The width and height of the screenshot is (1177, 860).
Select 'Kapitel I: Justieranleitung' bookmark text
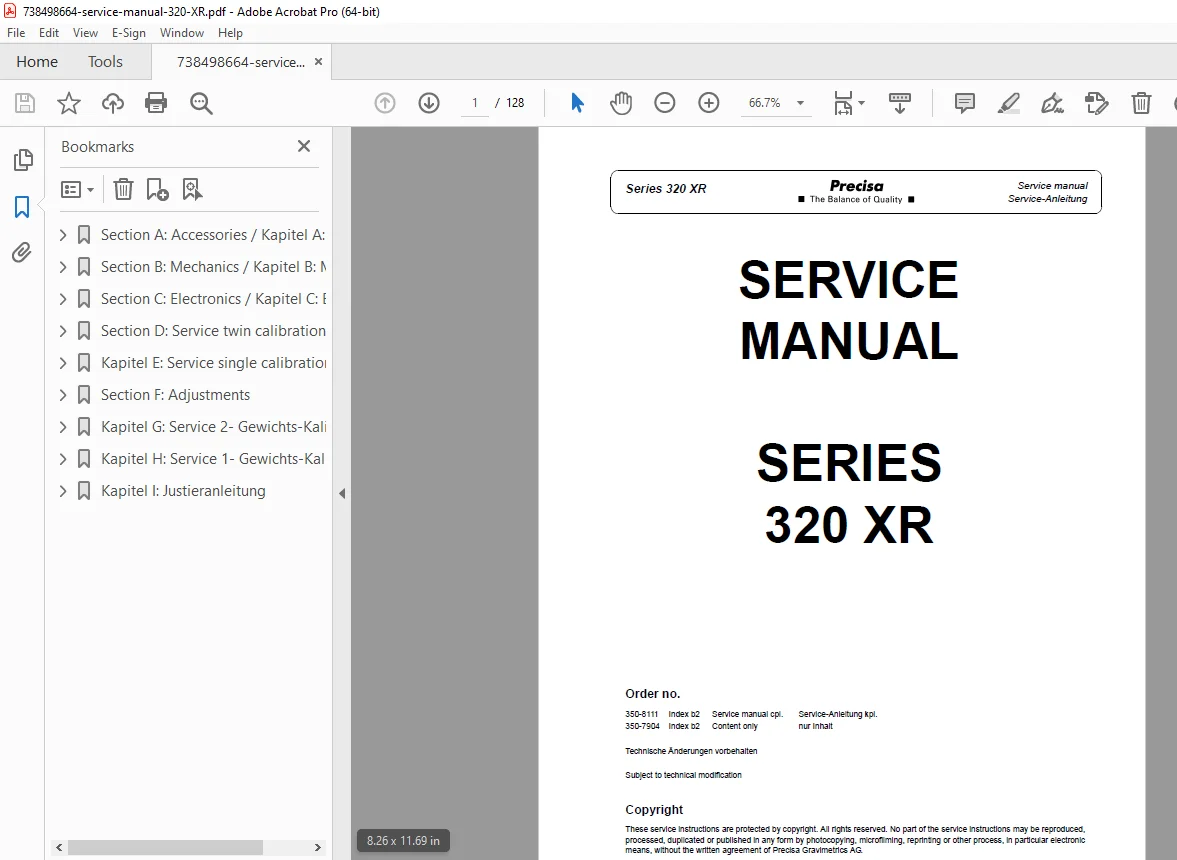point(183,491)
